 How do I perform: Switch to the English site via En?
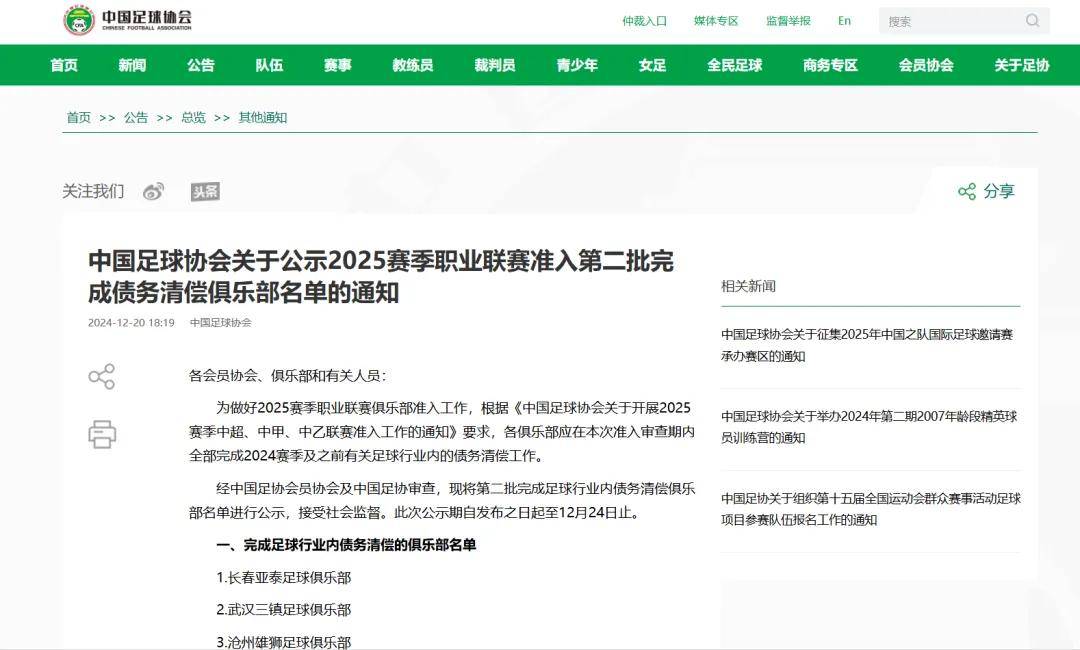tap(844, 21)
